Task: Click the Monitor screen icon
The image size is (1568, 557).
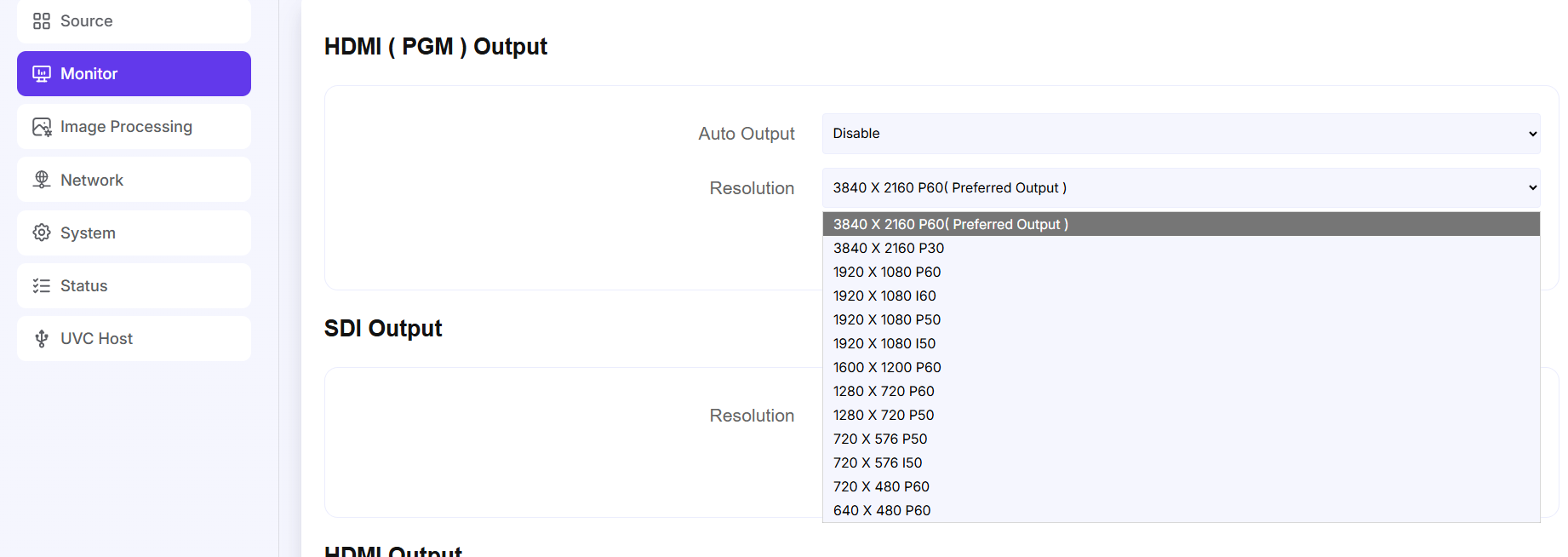Action: pyautogui.click(x=42, y=74)
